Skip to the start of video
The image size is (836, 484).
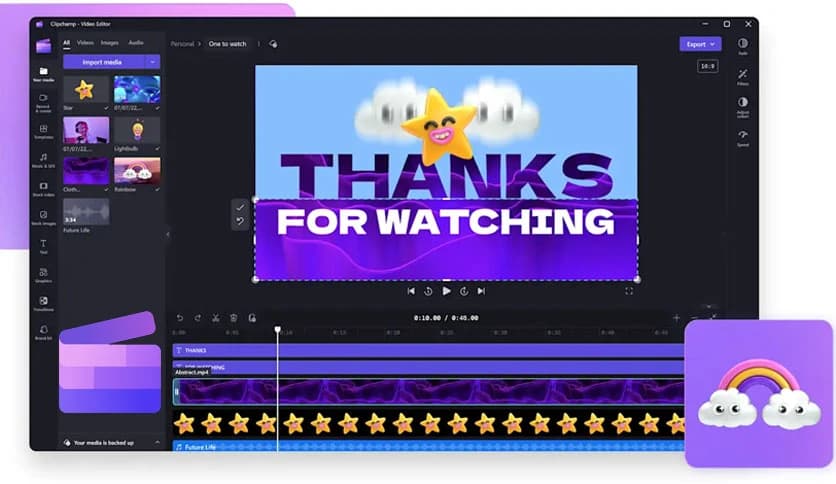pos(411,291)
